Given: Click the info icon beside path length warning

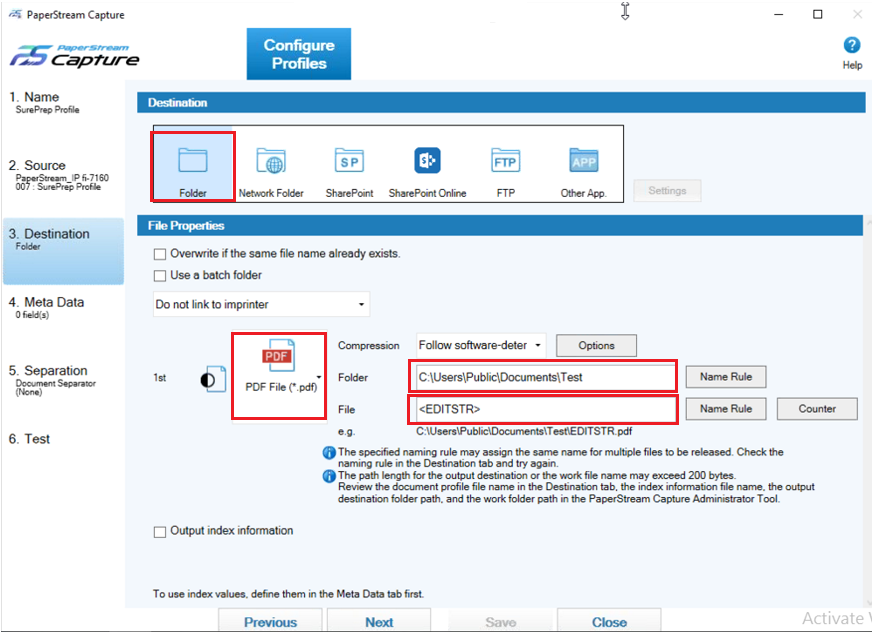Looking at the screenshot, I should point(329,477).
